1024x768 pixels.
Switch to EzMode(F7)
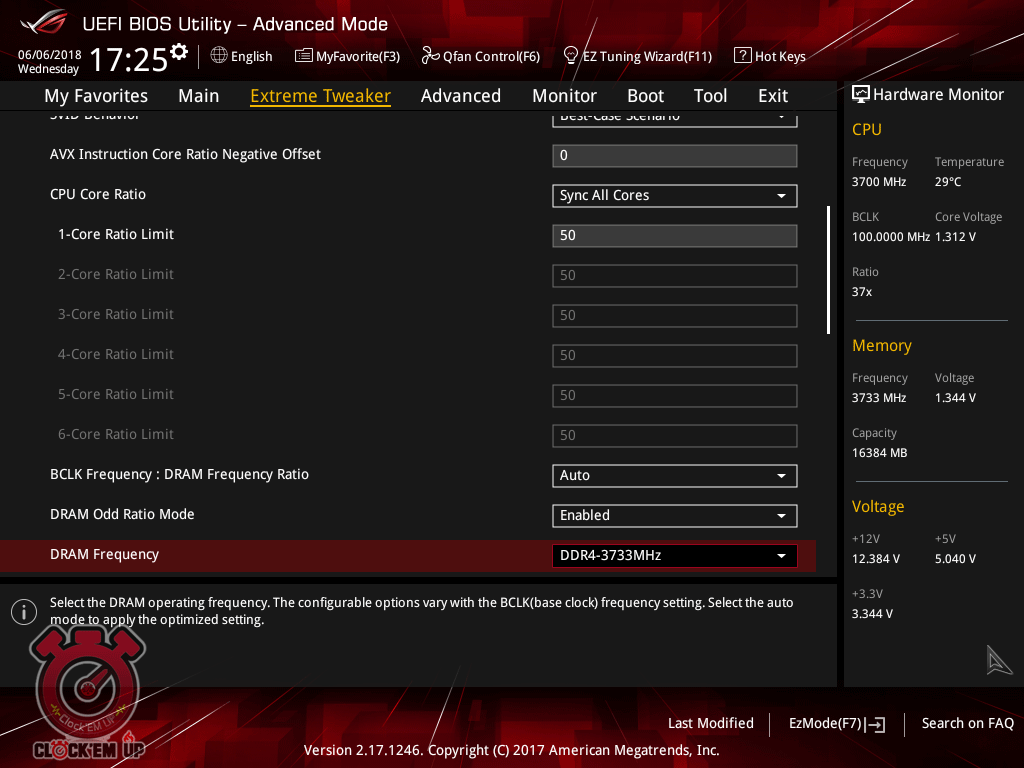836,723
